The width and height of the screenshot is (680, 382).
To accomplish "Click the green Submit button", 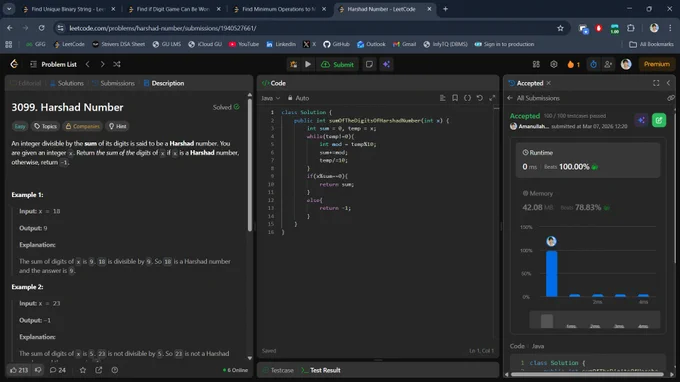I will click(337, 64).
